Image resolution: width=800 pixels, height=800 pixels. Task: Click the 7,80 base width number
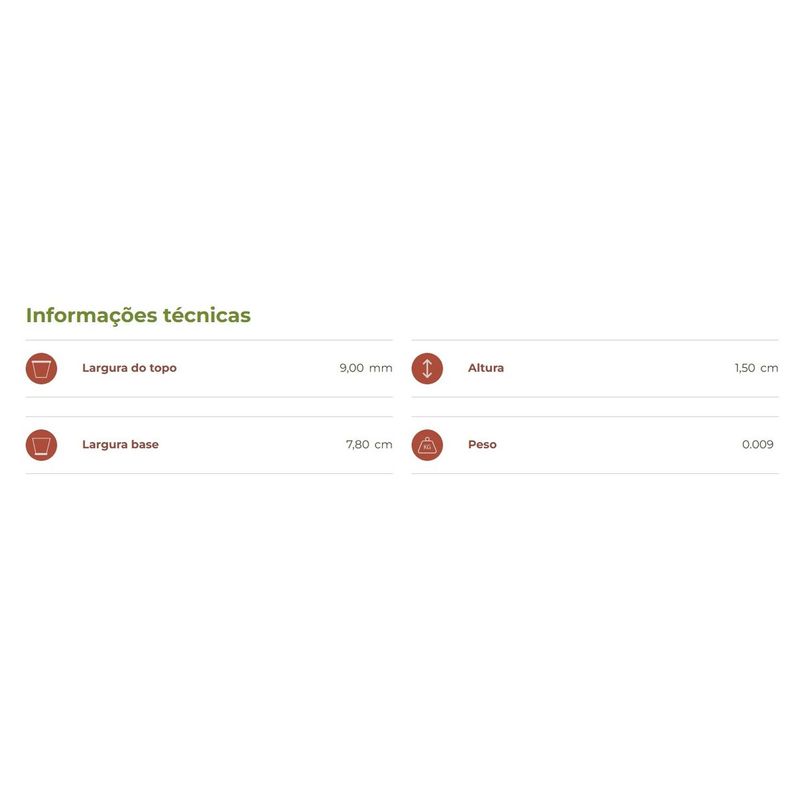[358, 445]
